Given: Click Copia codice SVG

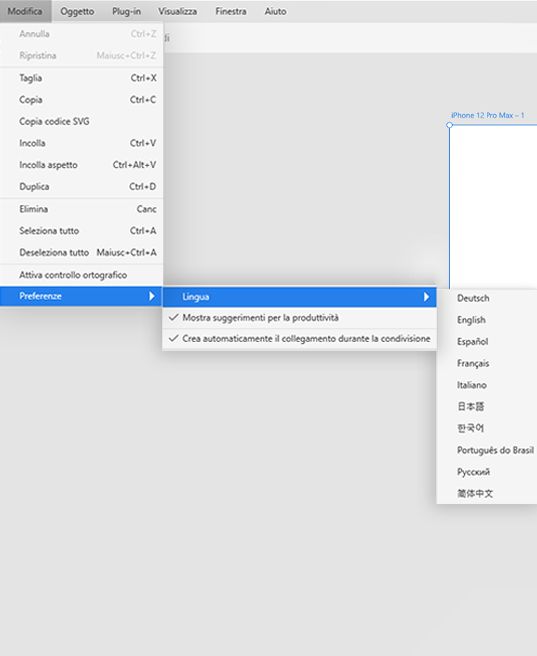Looking at the screenshot, I should [82, 121].
